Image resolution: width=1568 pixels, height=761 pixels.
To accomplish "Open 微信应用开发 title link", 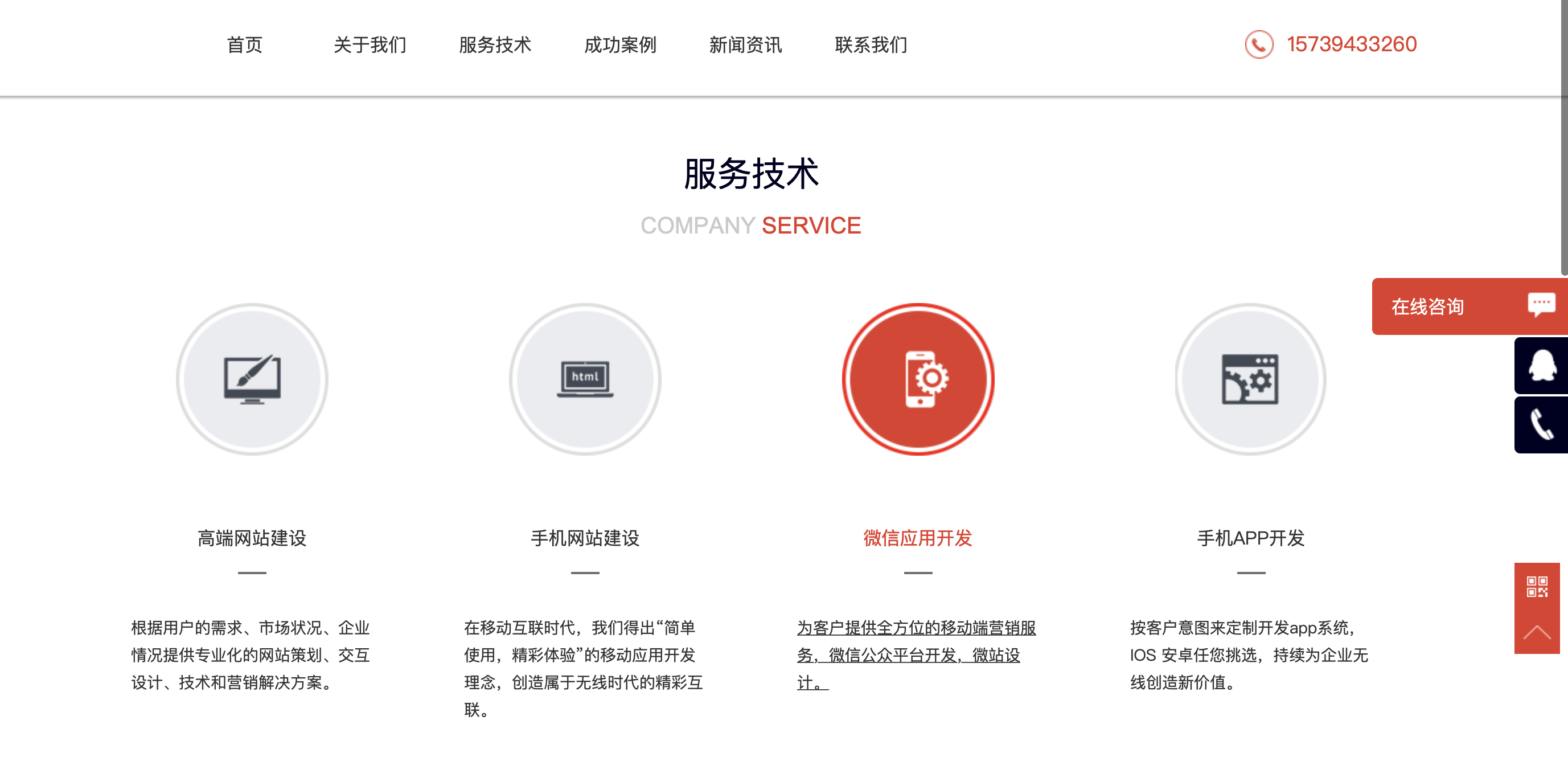I will [918, 538].
